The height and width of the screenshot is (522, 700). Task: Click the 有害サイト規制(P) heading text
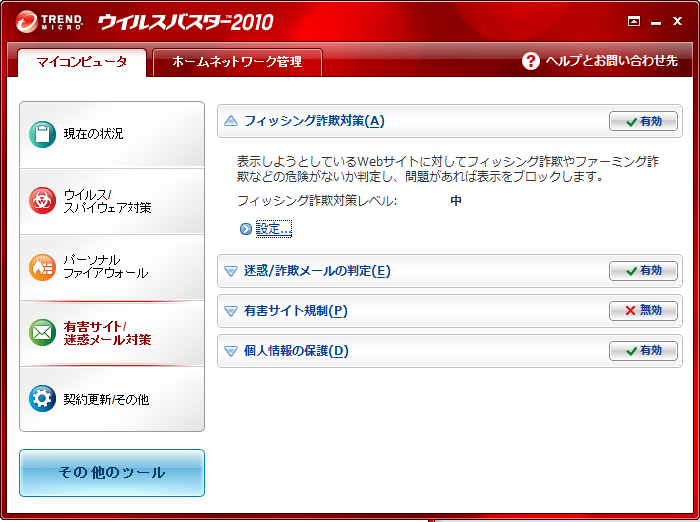(x=296, y=311)
